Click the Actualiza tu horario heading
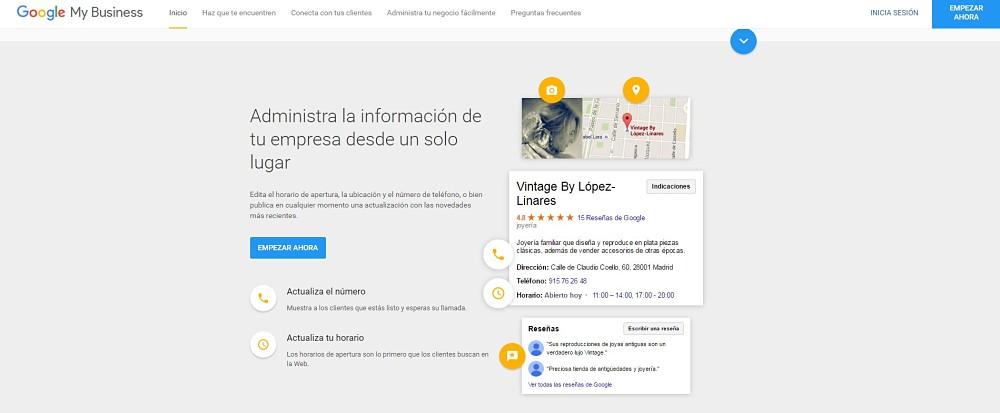 click(x=325, y=338)
